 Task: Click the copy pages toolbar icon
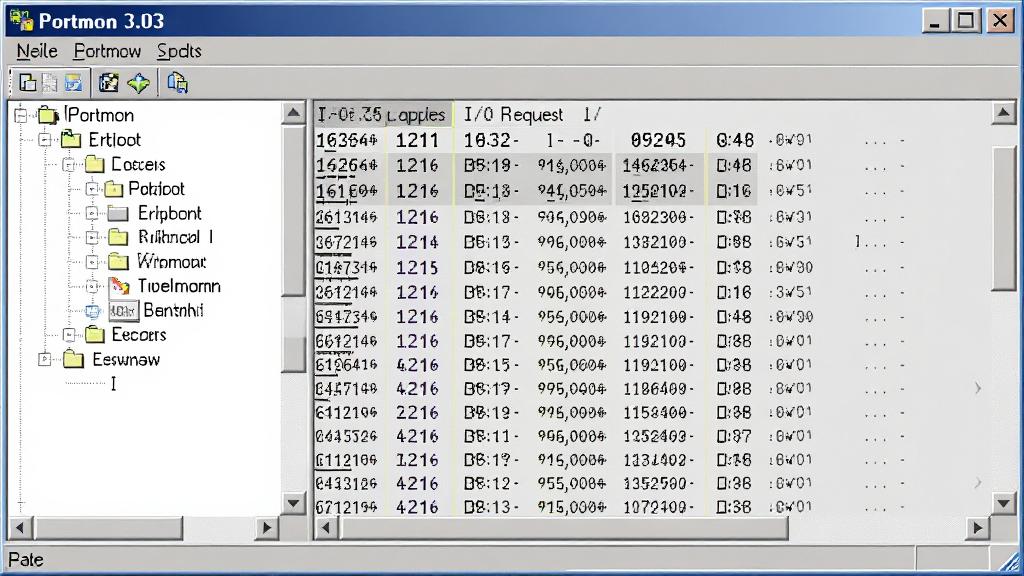coord(177,83)
